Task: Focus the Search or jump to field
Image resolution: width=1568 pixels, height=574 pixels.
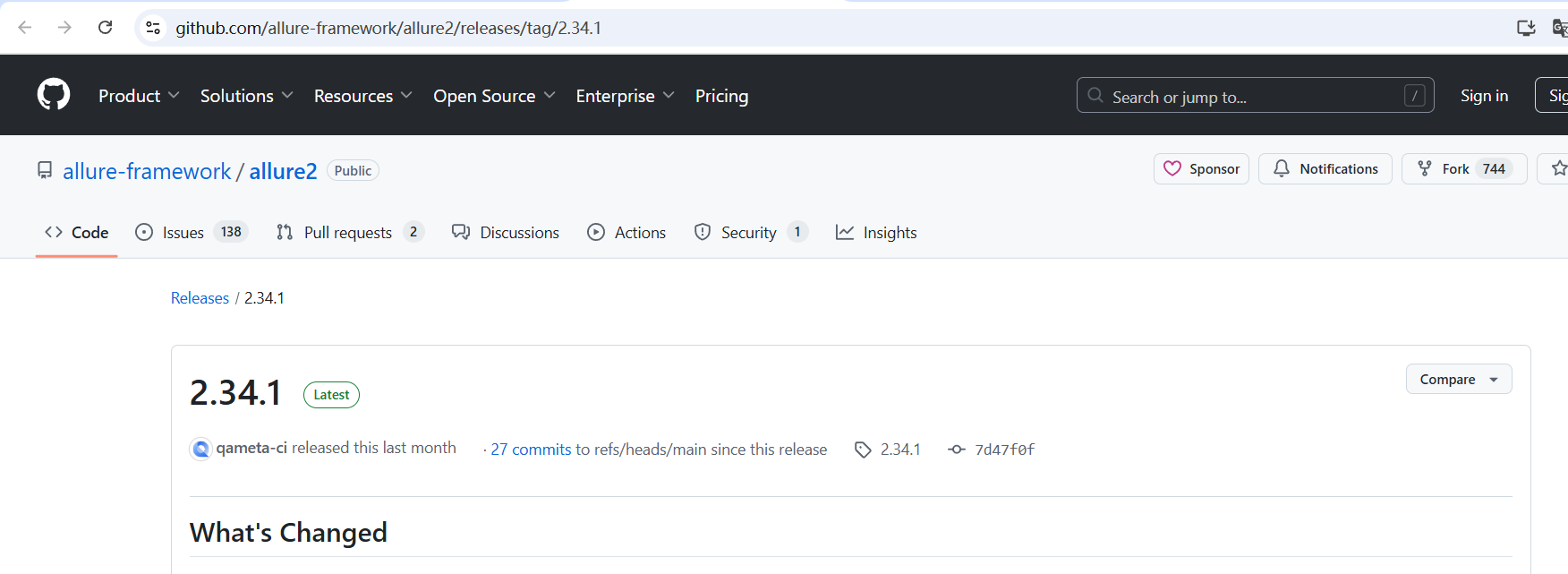Action: coord(1255,95)
